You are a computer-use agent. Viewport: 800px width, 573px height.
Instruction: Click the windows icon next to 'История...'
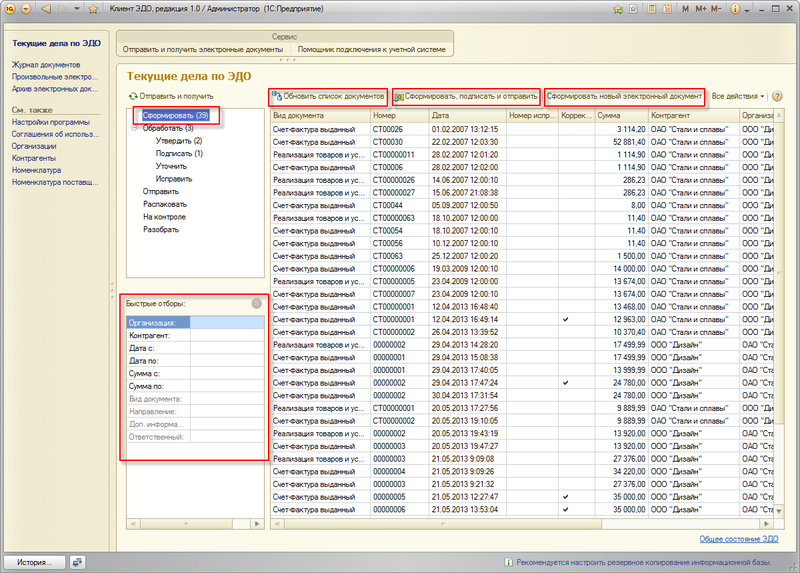pos(78,562)
